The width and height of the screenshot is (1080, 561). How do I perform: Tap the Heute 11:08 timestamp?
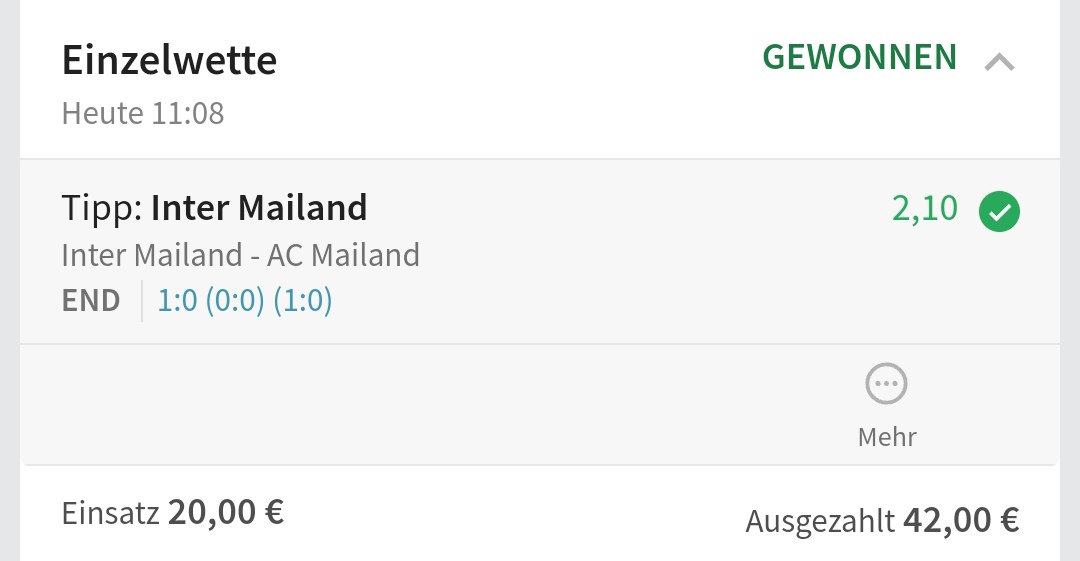143,113
